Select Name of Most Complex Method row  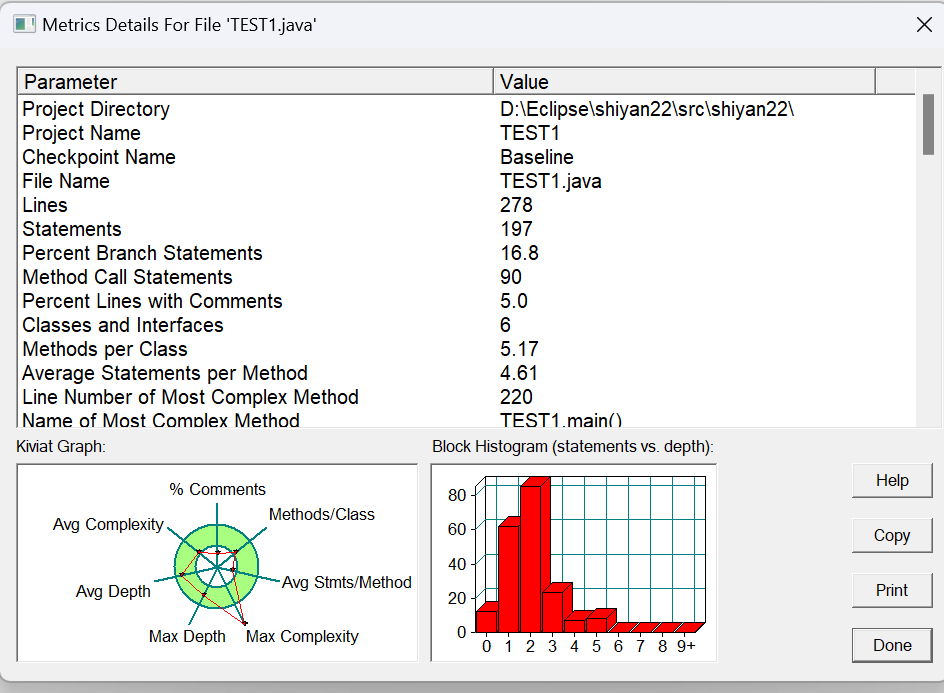(467, 420)
